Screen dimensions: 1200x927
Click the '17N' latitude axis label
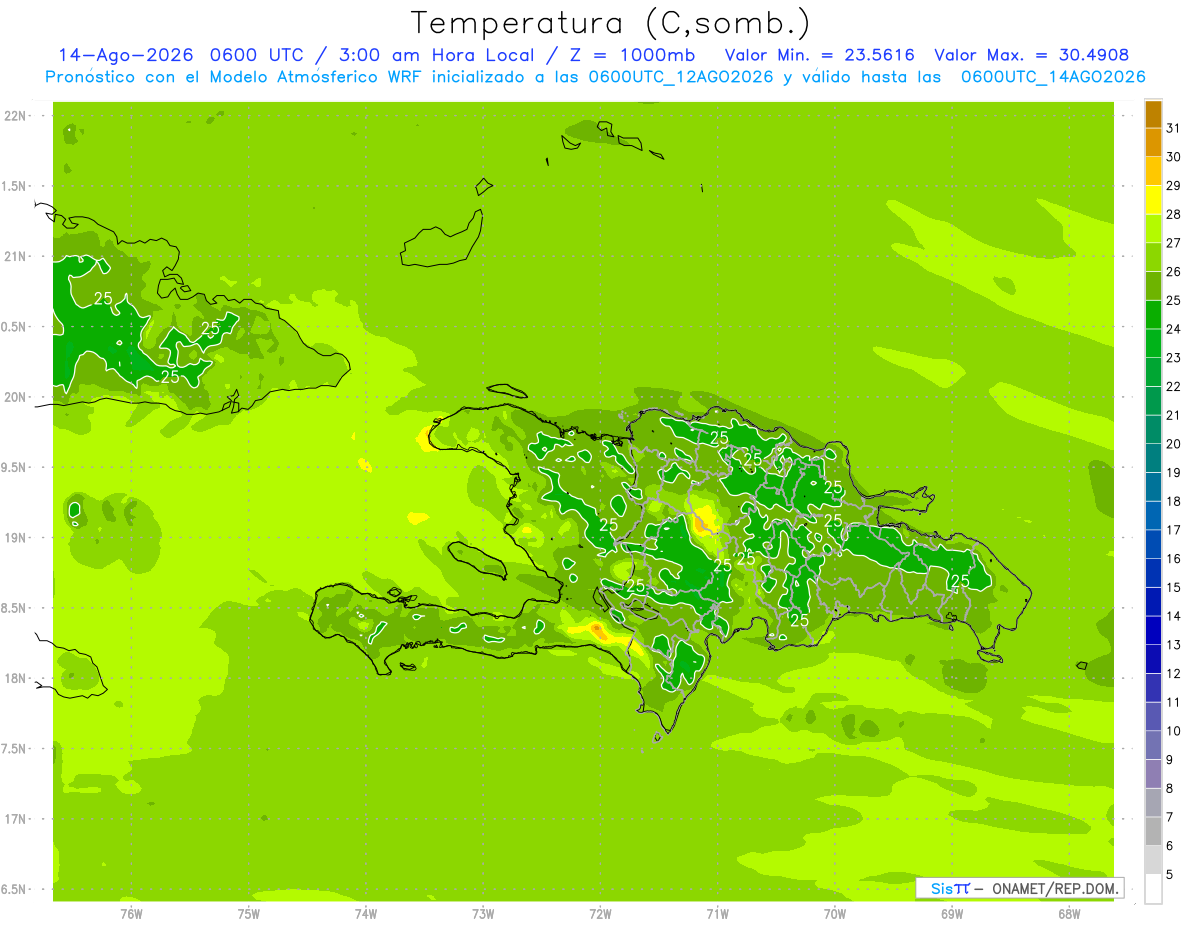(15, 819)
